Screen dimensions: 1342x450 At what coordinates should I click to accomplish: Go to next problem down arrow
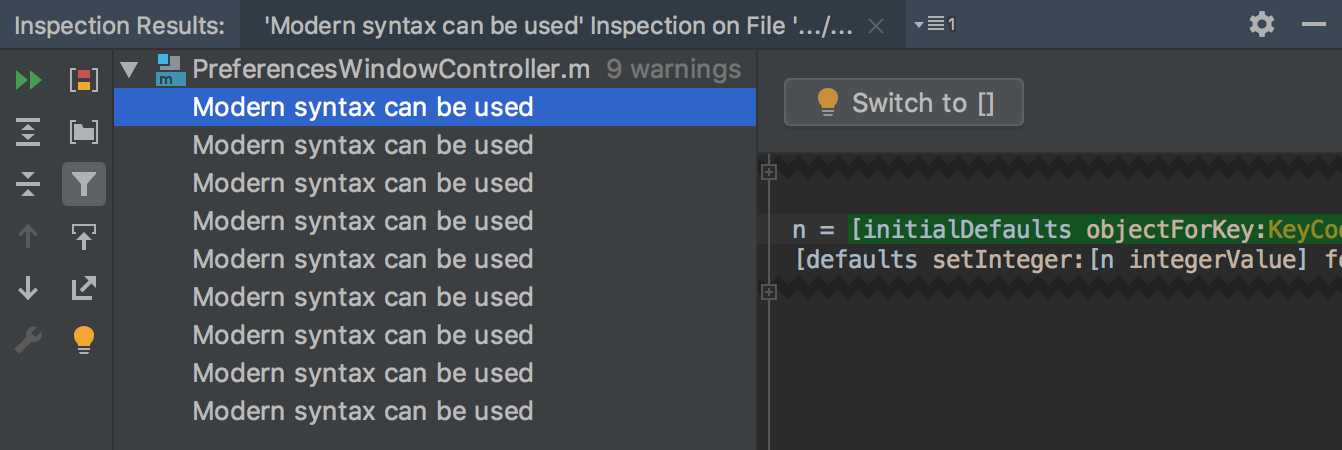(28, 288)
